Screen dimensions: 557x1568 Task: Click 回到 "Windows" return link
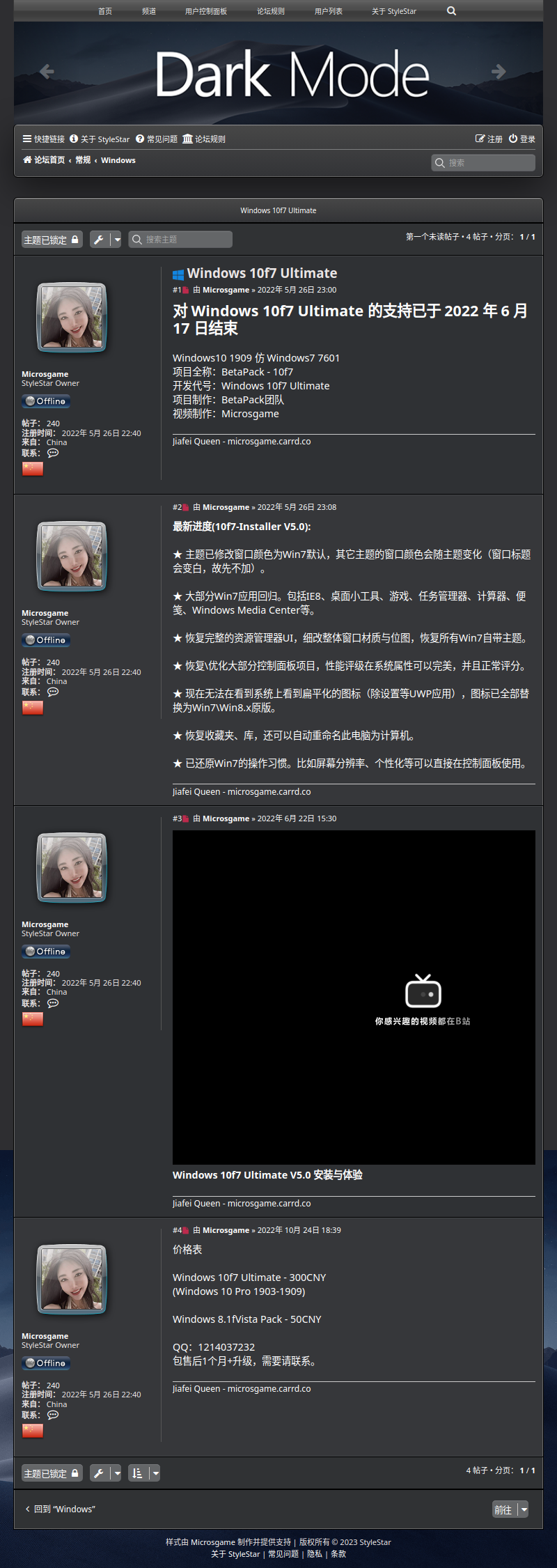[x=60, y=1509]
